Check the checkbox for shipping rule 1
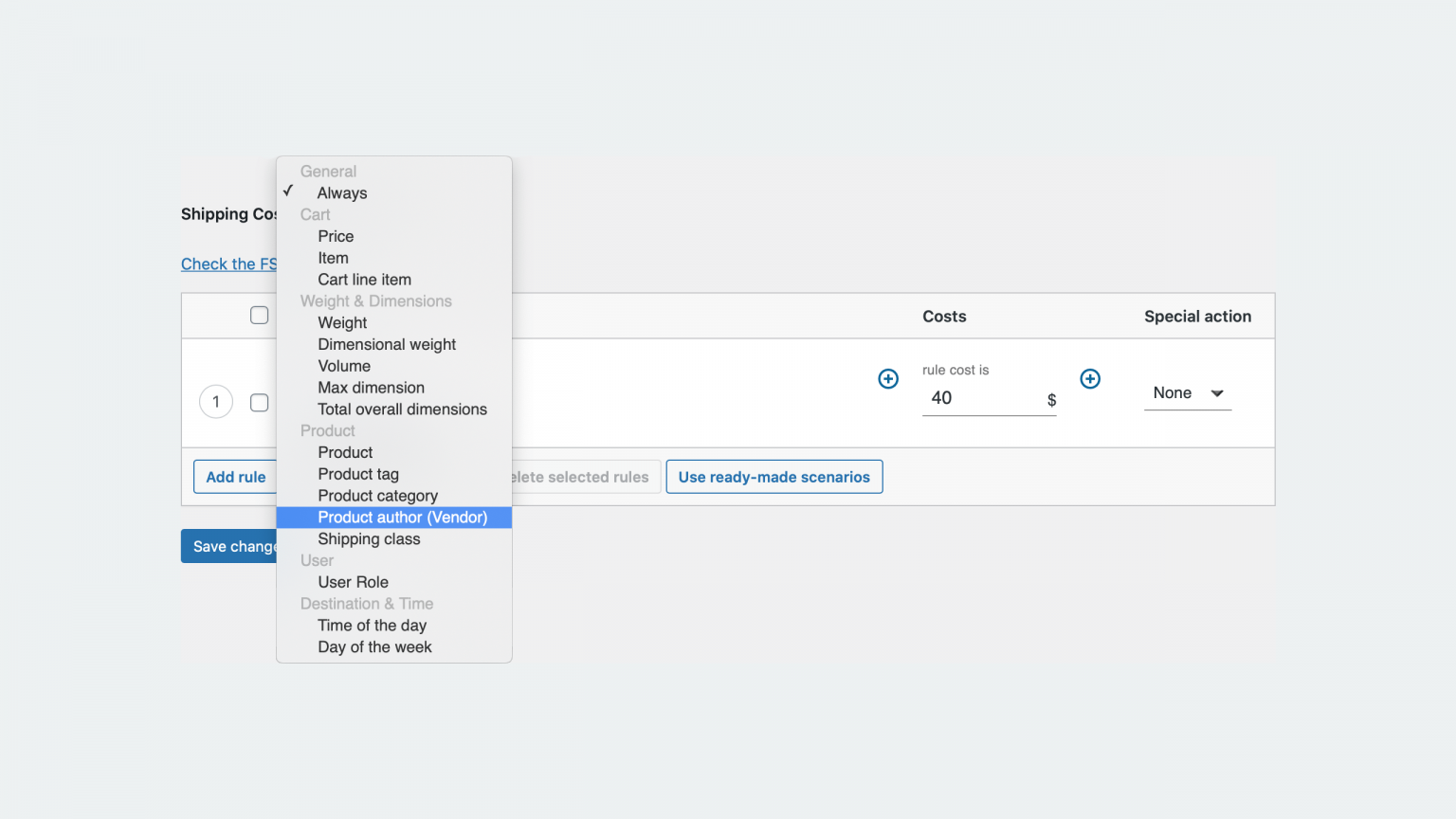1456x819 pixels. [x=259, y=402]
